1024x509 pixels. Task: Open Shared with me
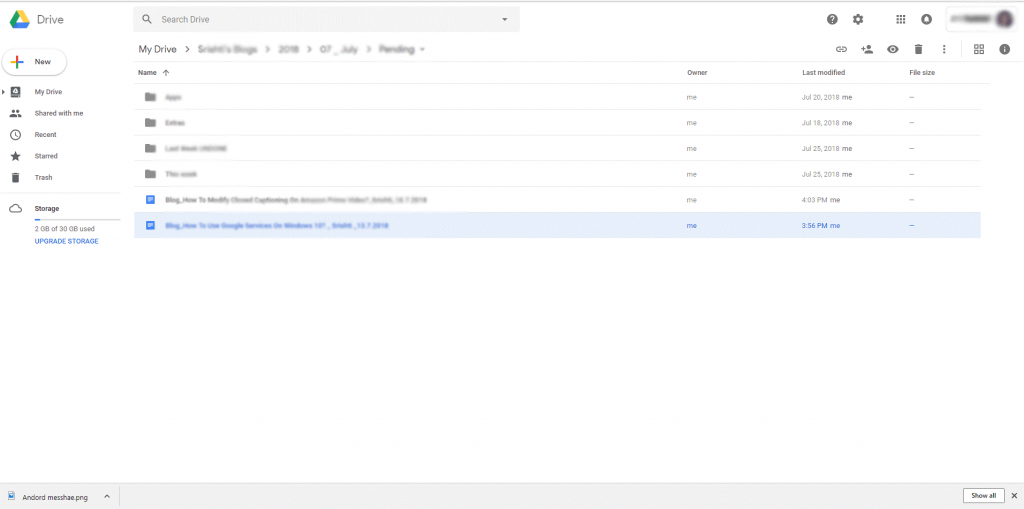(x=59, y=113)
